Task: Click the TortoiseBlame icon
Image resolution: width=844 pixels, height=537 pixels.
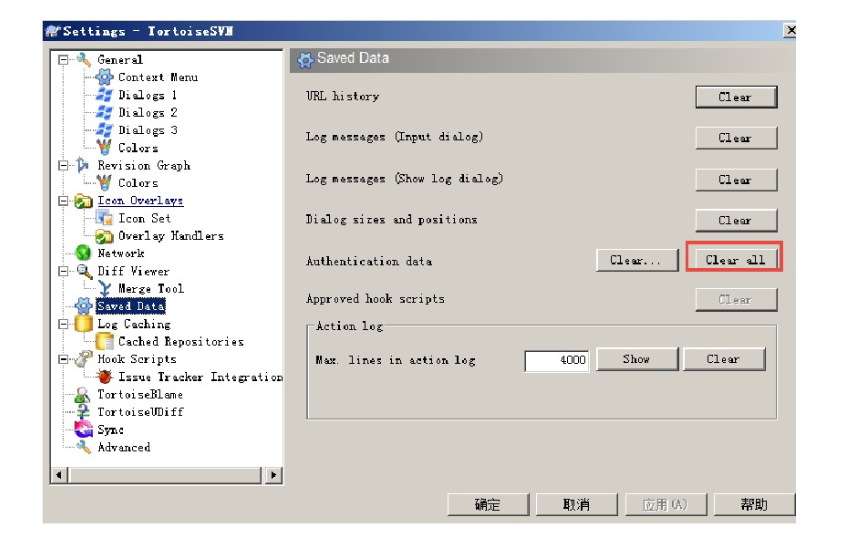Action: click(82, 394)
